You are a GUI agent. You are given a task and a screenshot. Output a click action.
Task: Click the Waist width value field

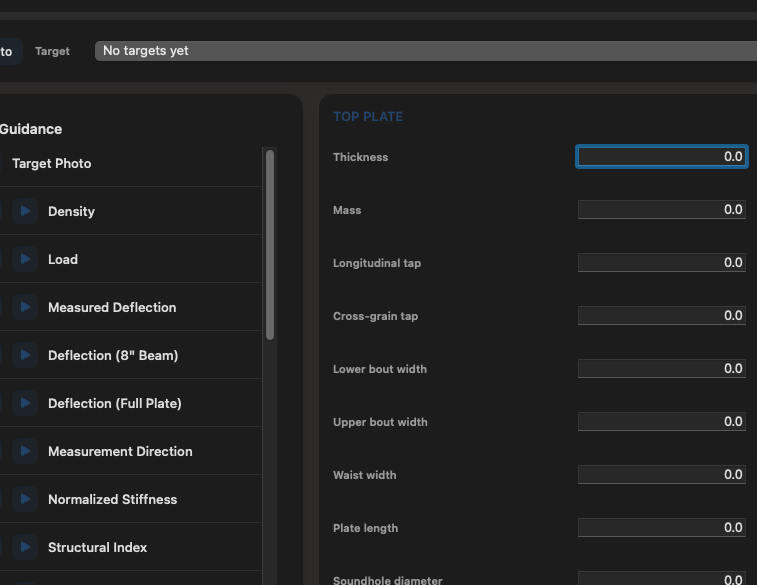pos(661,474)
